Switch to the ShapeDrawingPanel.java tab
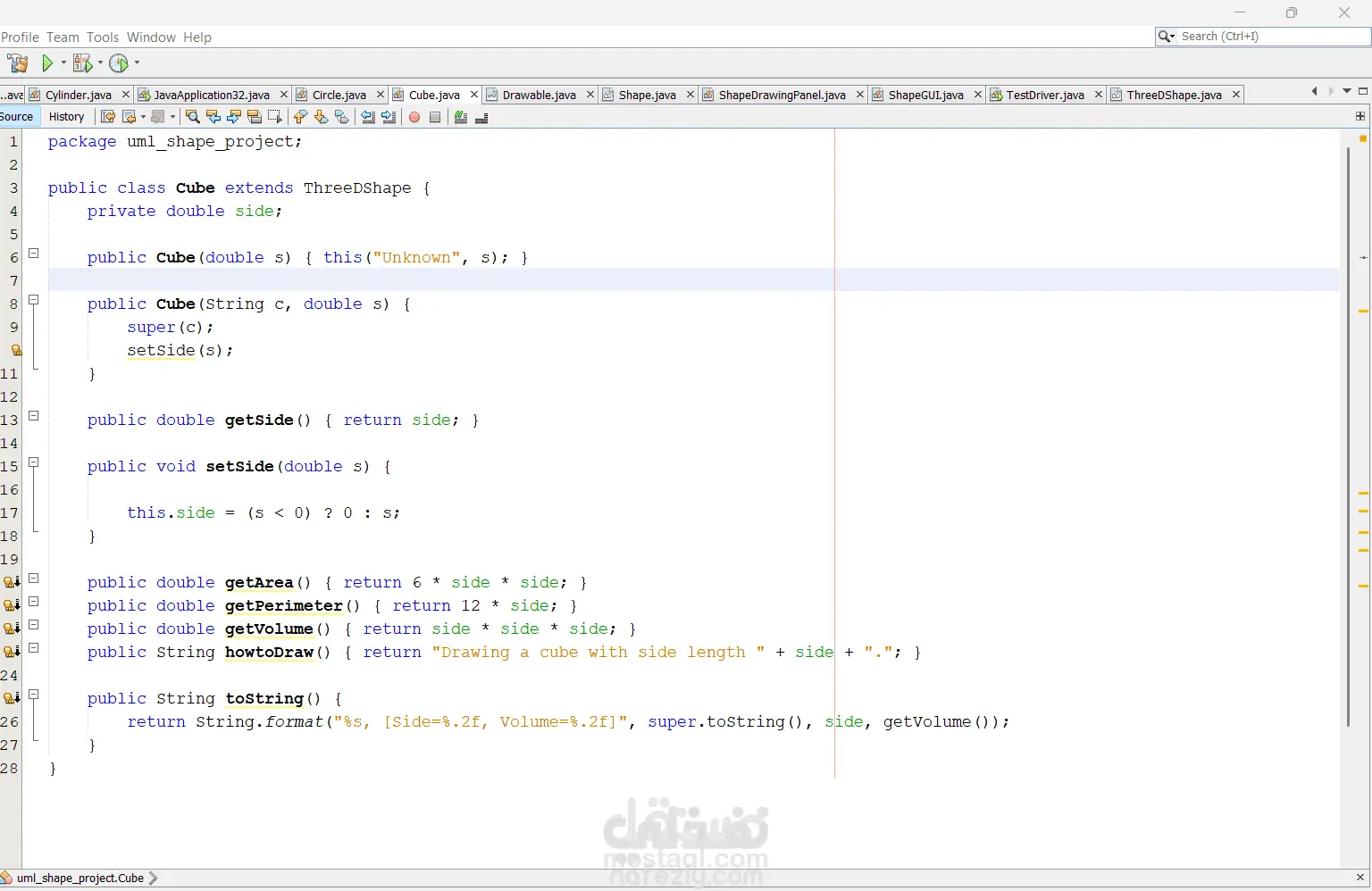Viewport: 1372px width, 891px height. click(x=782, y=95)
